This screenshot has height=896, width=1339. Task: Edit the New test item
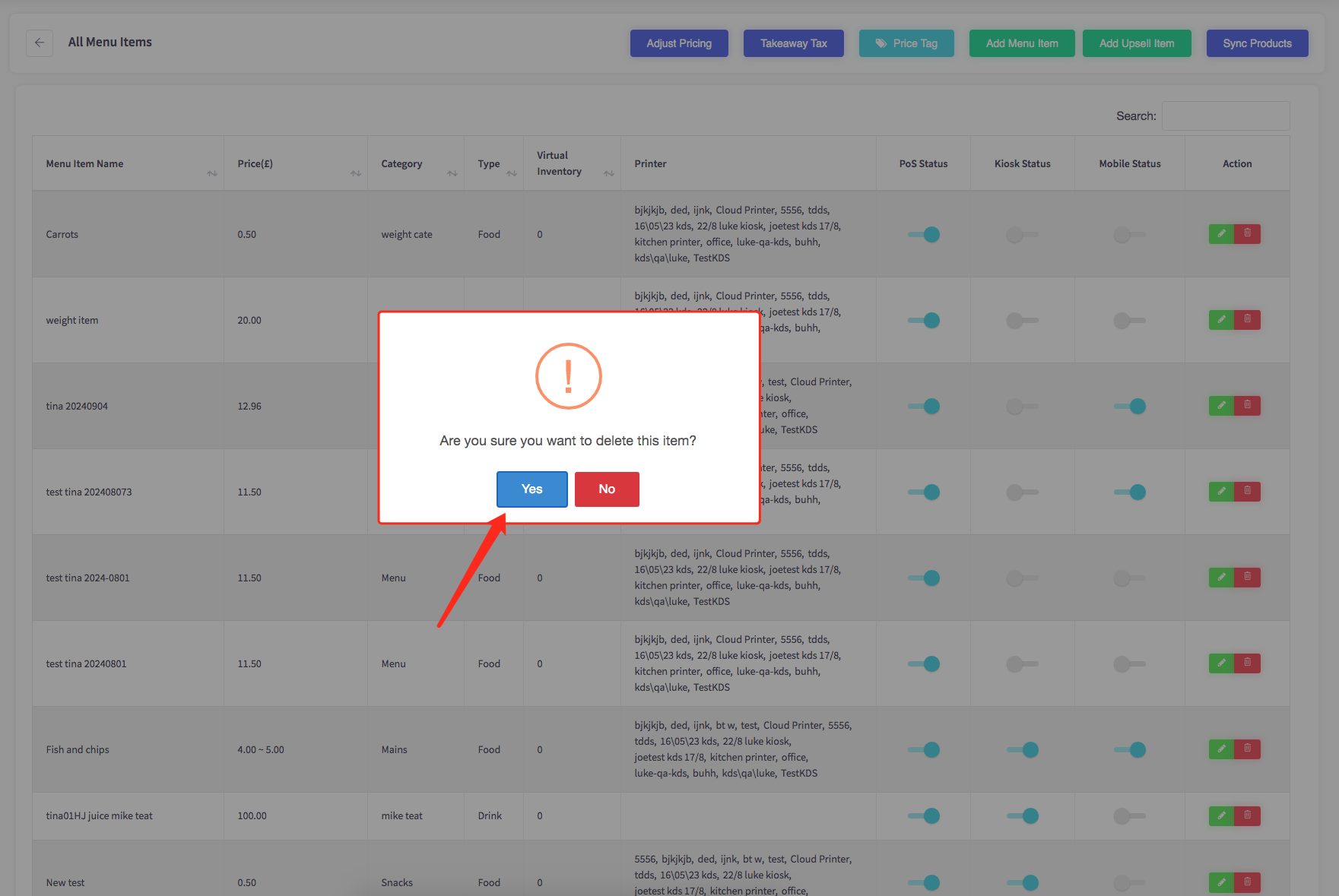point(1221,882)
